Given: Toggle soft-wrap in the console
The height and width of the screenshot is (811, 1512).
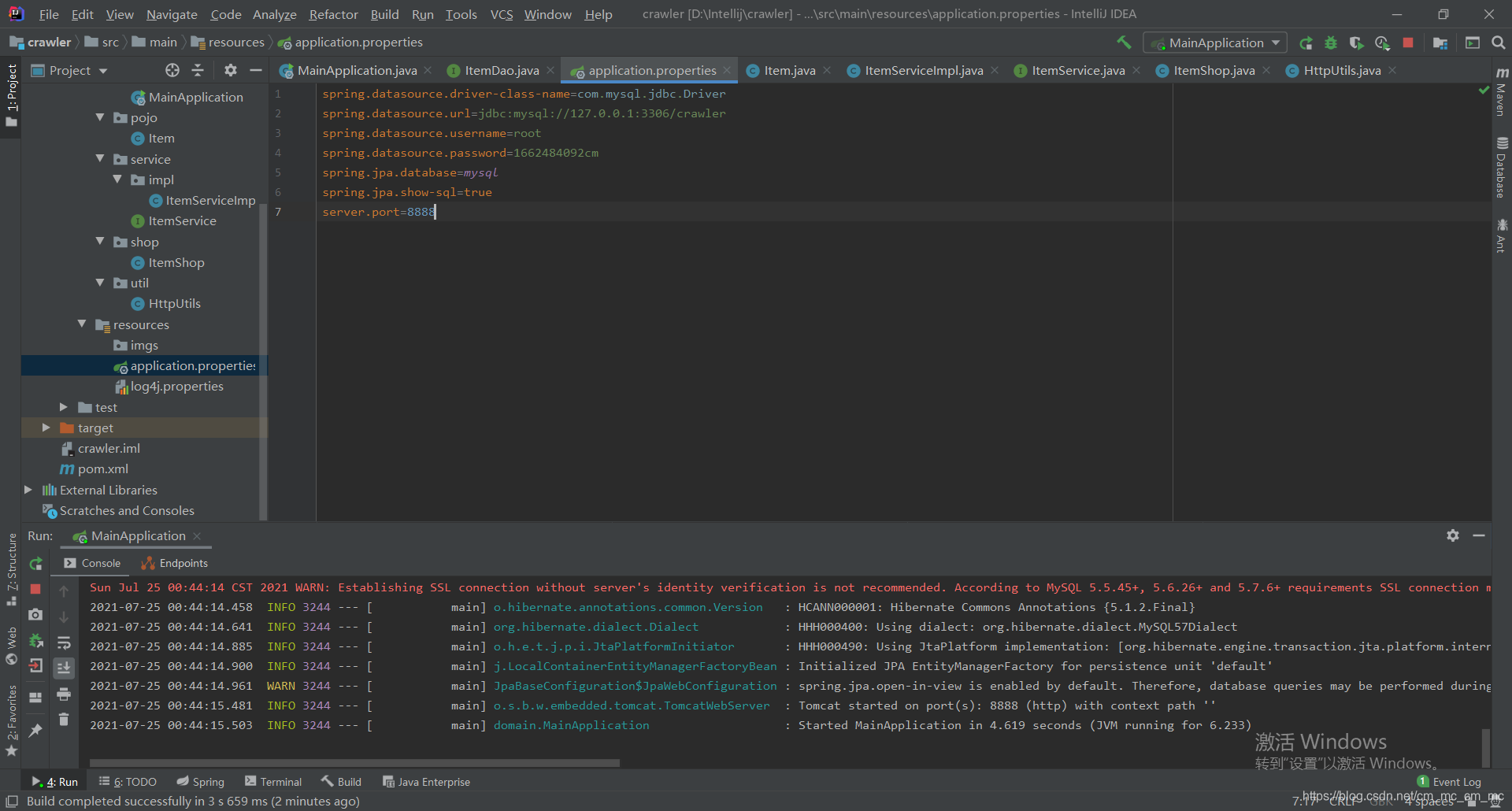Looking at the screenshot, I should click(x=64, y=643).
